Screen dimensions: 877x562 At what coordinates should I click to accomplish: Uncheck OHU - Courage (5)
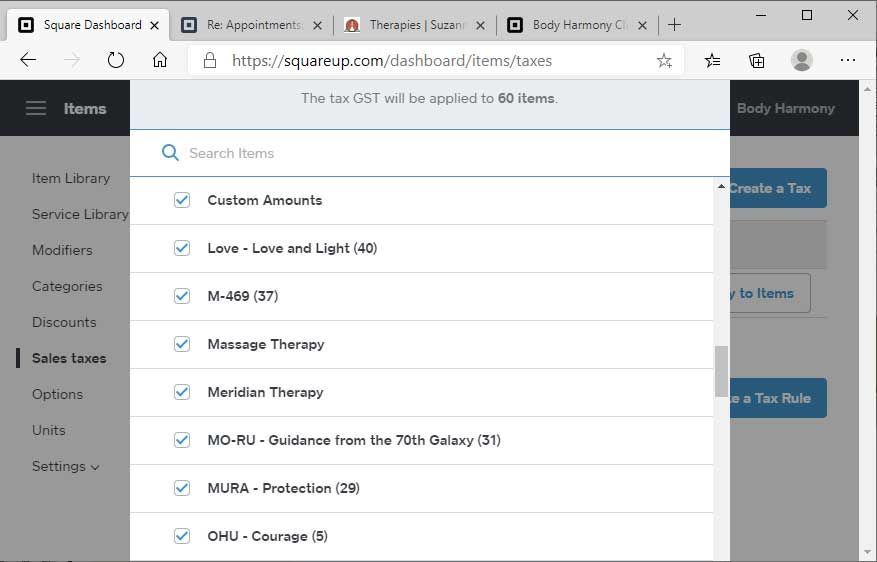pos(182,536)
